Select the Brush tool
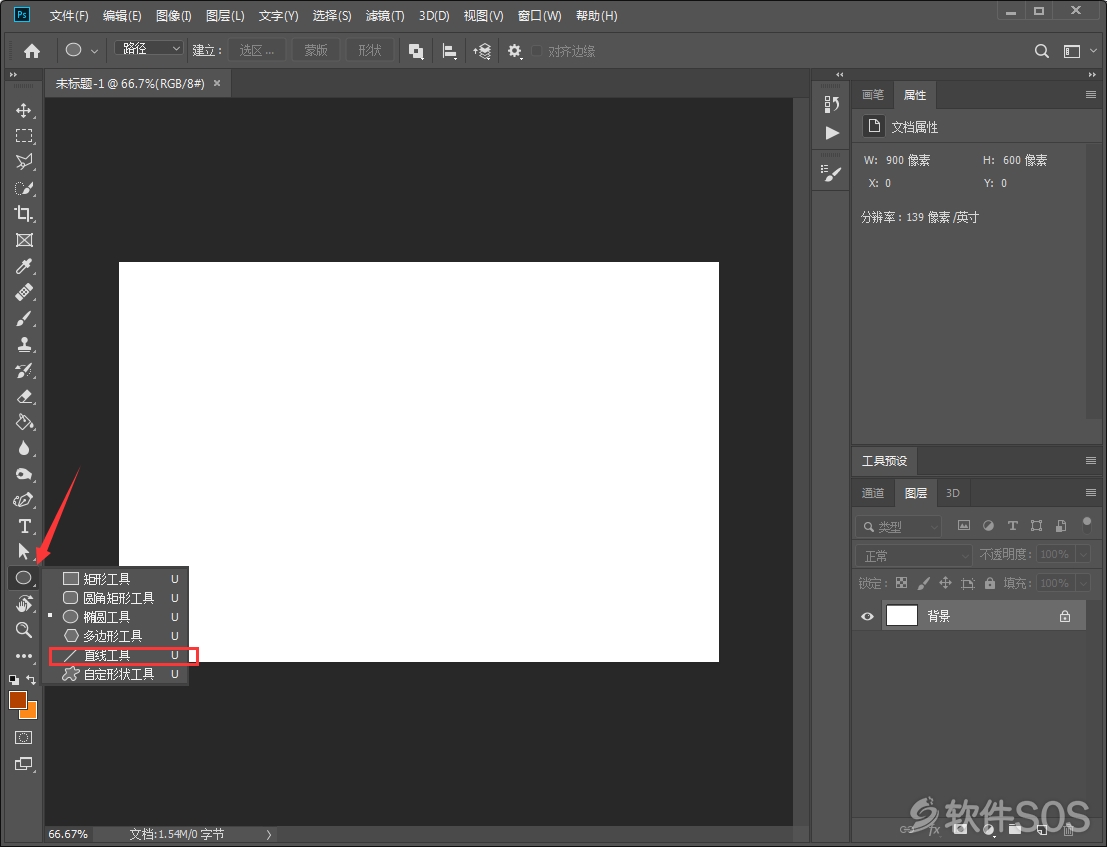 coord(24,318)
